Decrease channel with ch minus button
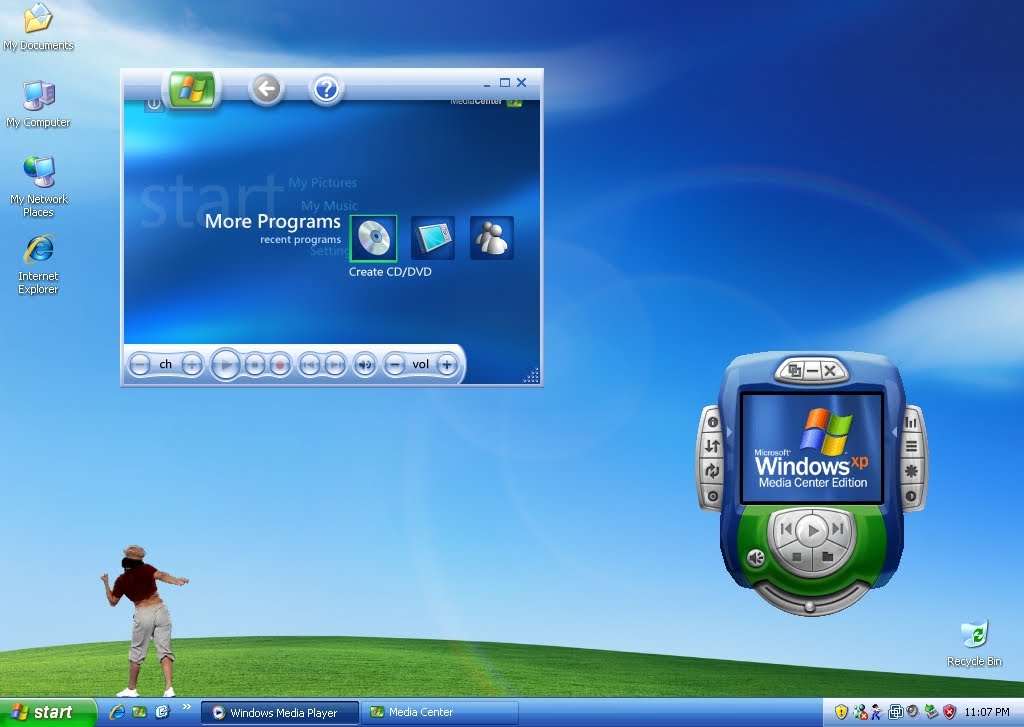The width and height of the screenshot is (1024, 727). pyautogui.click(x=140, y=364)
